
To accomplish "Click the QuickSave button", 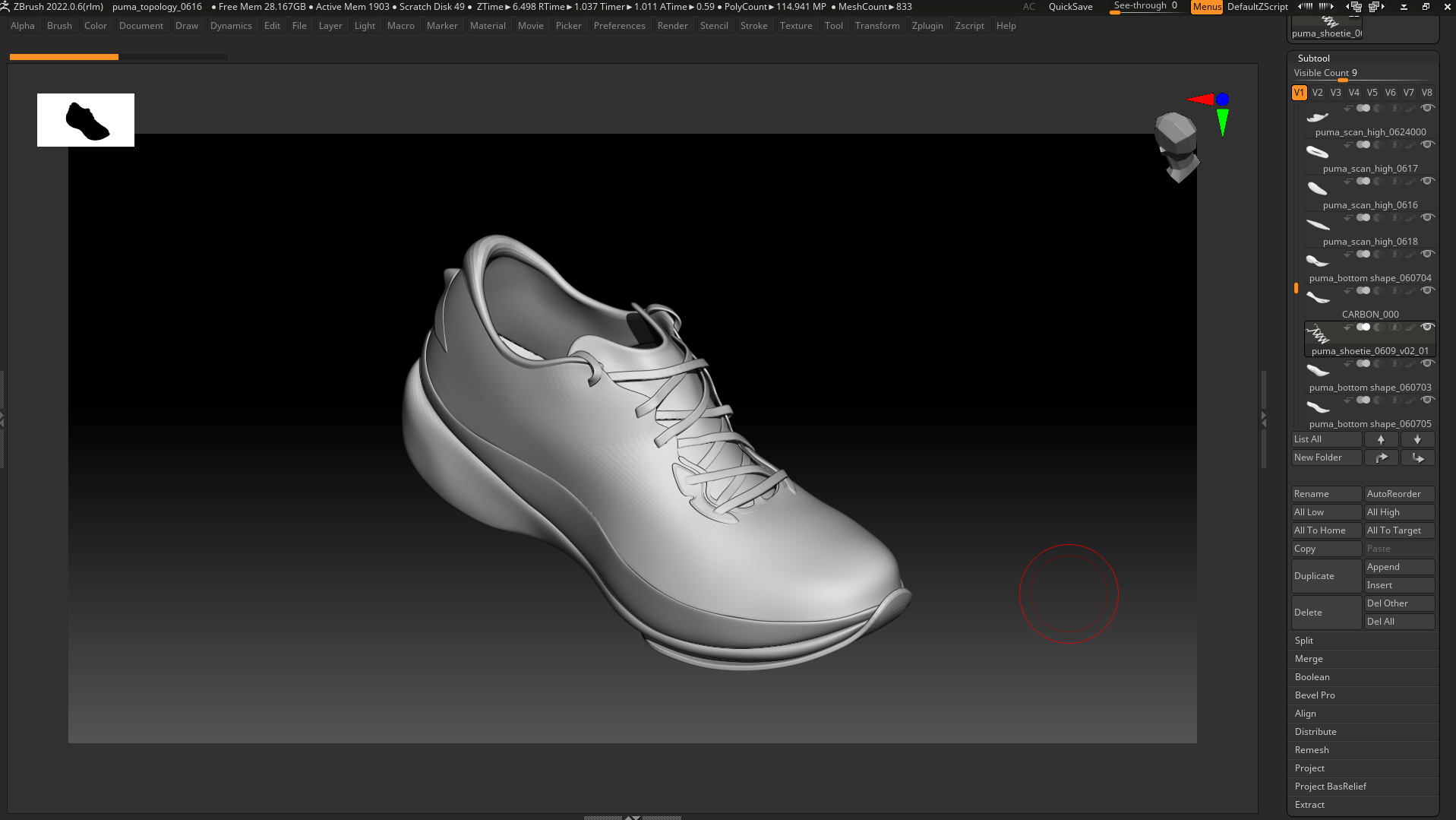I will (x=1070, y=7).
